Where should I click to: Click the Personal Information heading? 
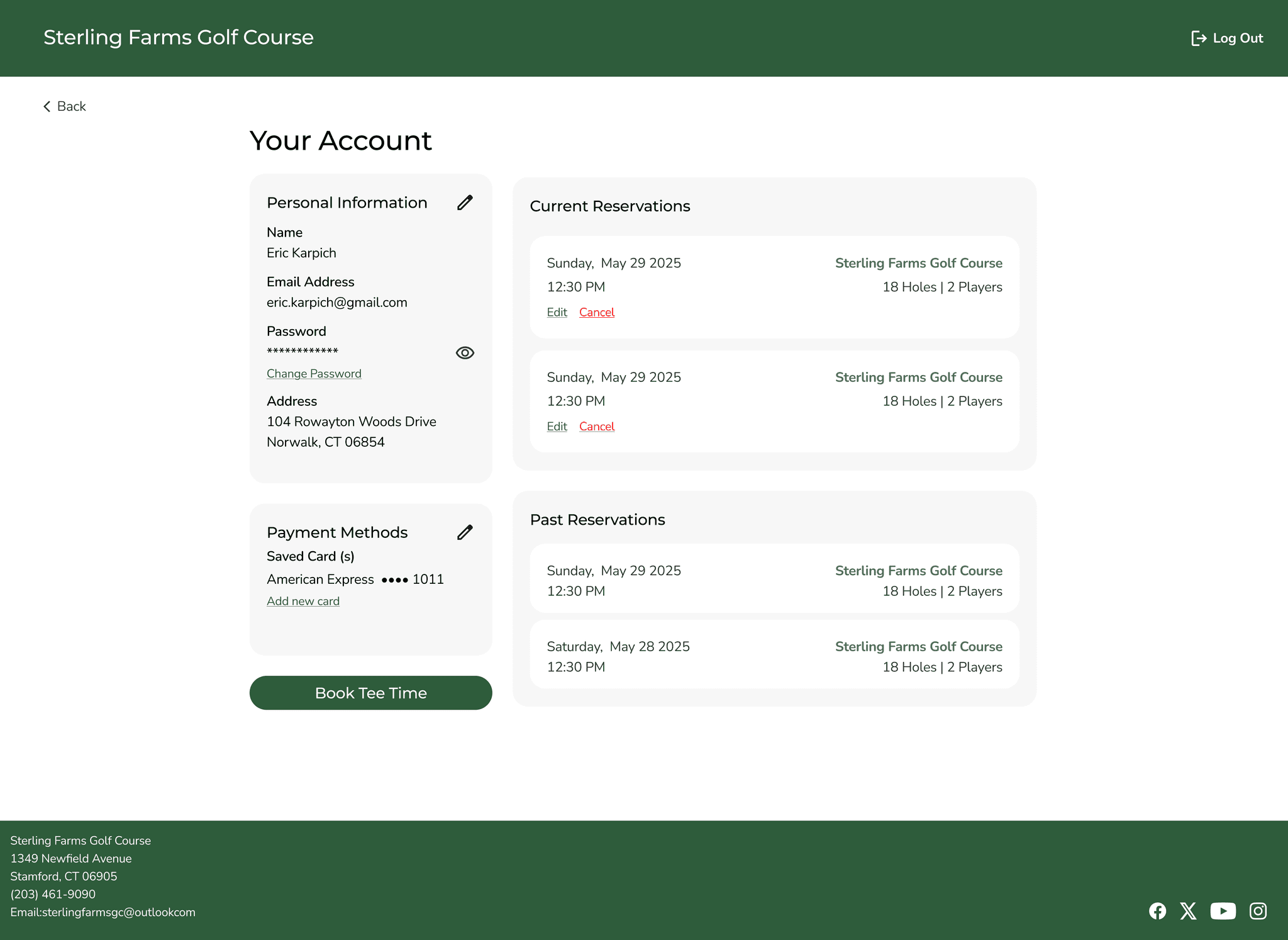(347, 203)
